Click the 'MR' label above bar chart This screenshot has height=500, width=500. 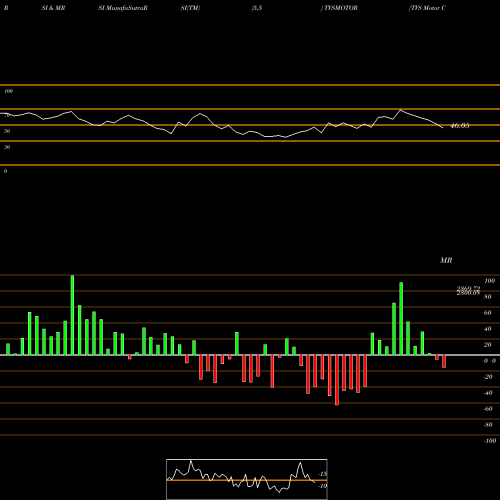click(446, 260)
